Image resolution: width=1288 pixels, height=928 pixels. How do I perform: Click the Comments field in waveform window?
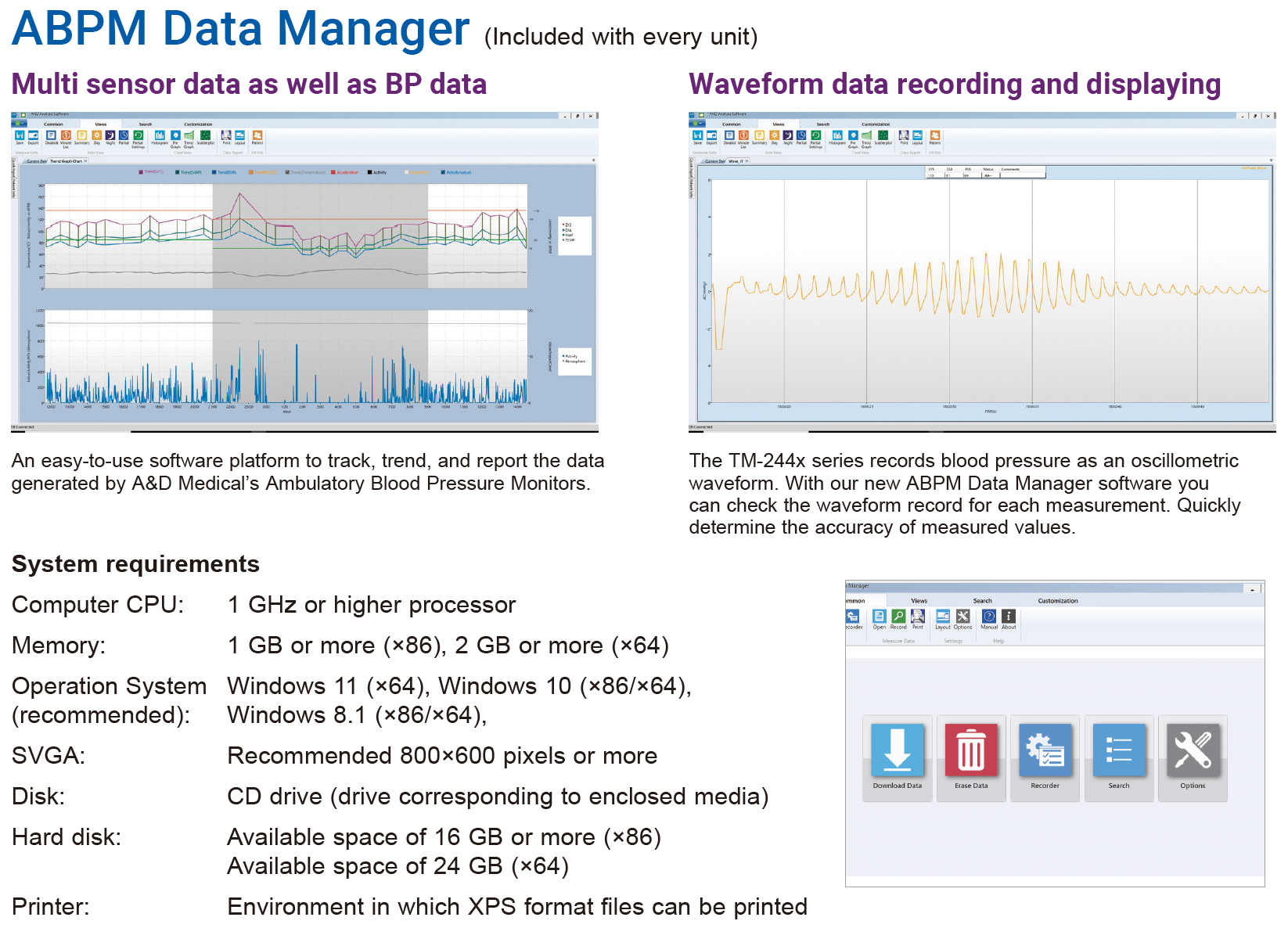1022,175
